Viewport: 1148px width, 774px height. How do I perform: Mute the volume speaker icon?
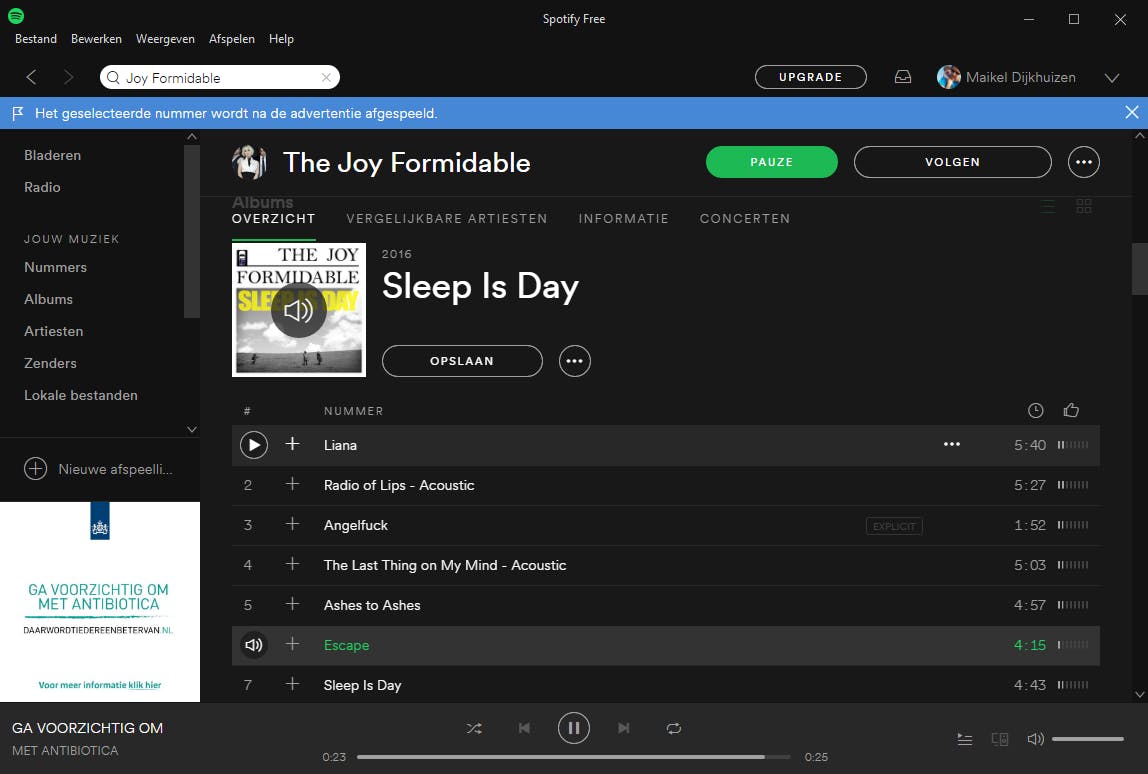[x=1035, y=740]
